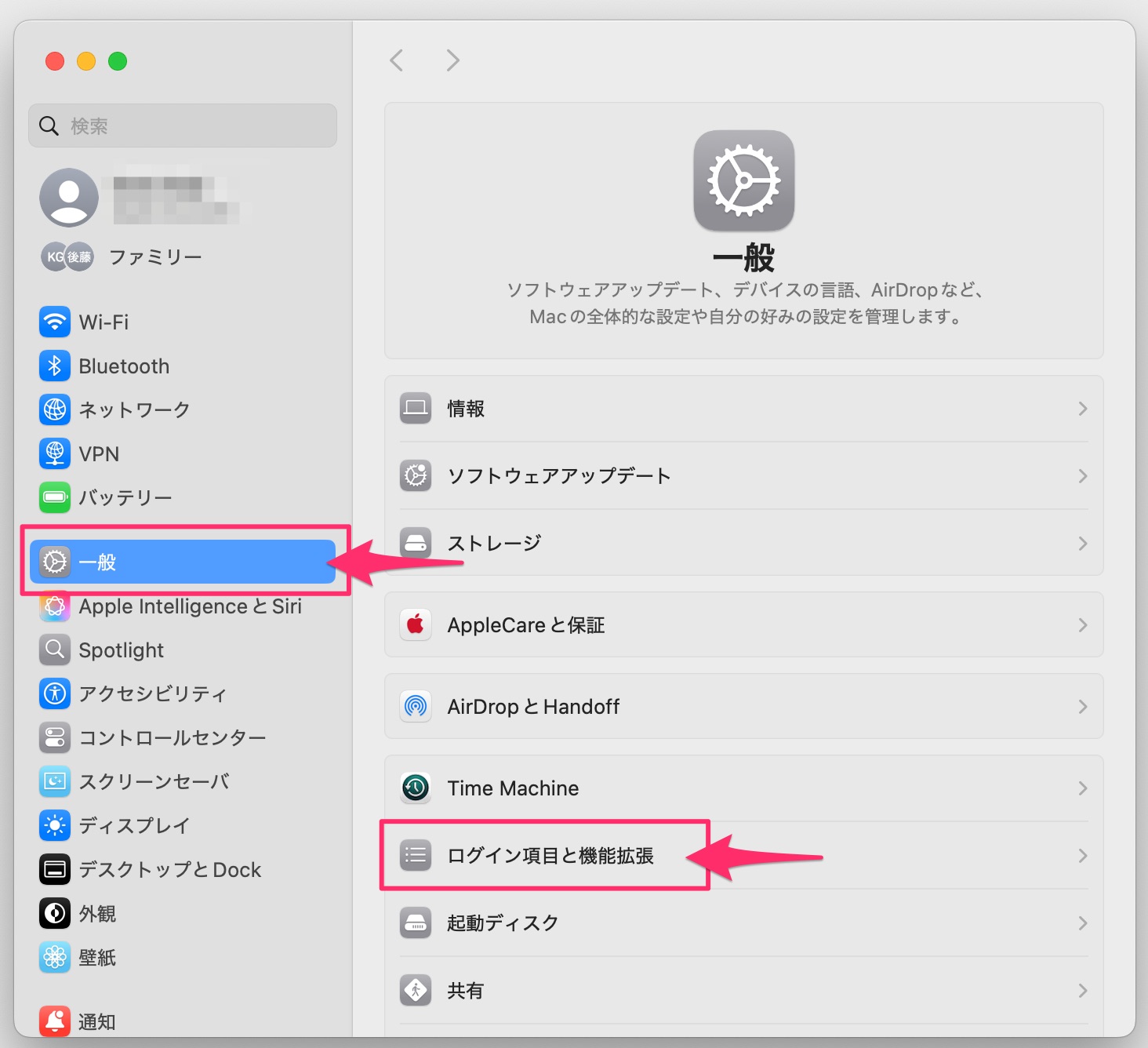Viewport: 1148px width, 1048px height.
Task: Click the 検索 search field
Action: [x=183, y=126]
